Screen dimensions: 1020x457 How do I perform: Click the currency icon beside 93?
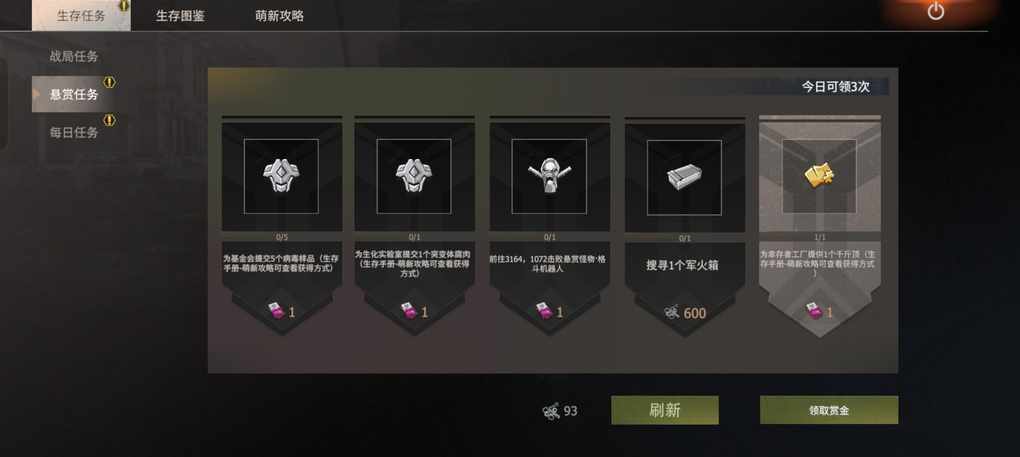point(551,411)
